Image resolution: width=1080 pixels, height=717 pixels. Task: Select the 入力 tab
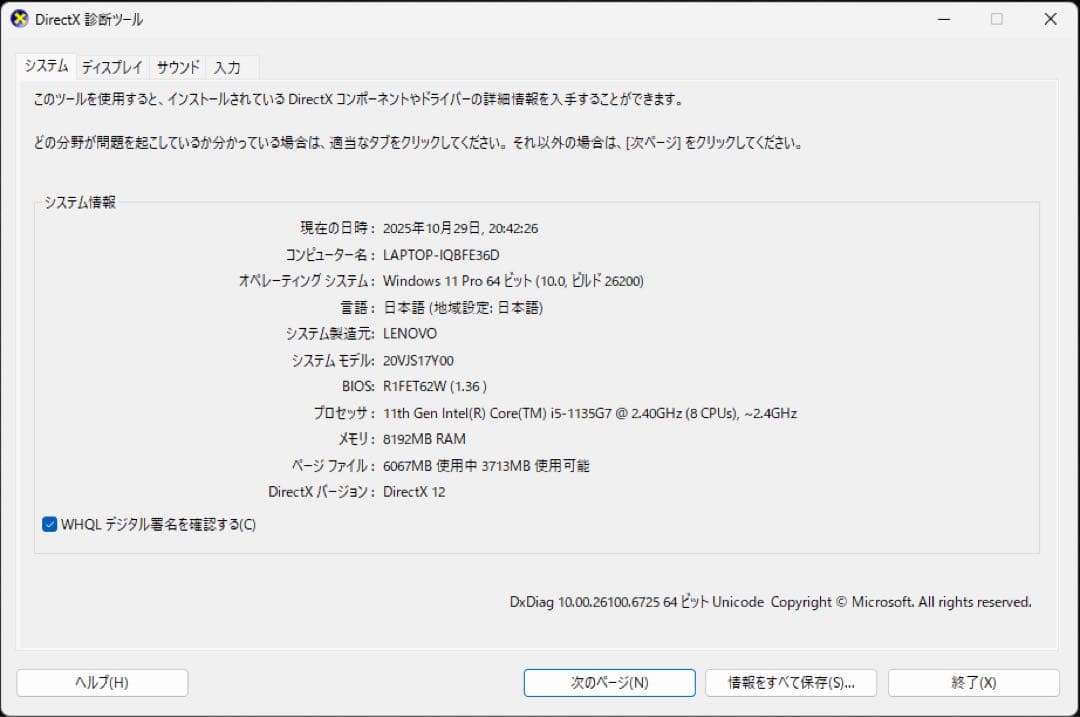(x=229, y=67)
